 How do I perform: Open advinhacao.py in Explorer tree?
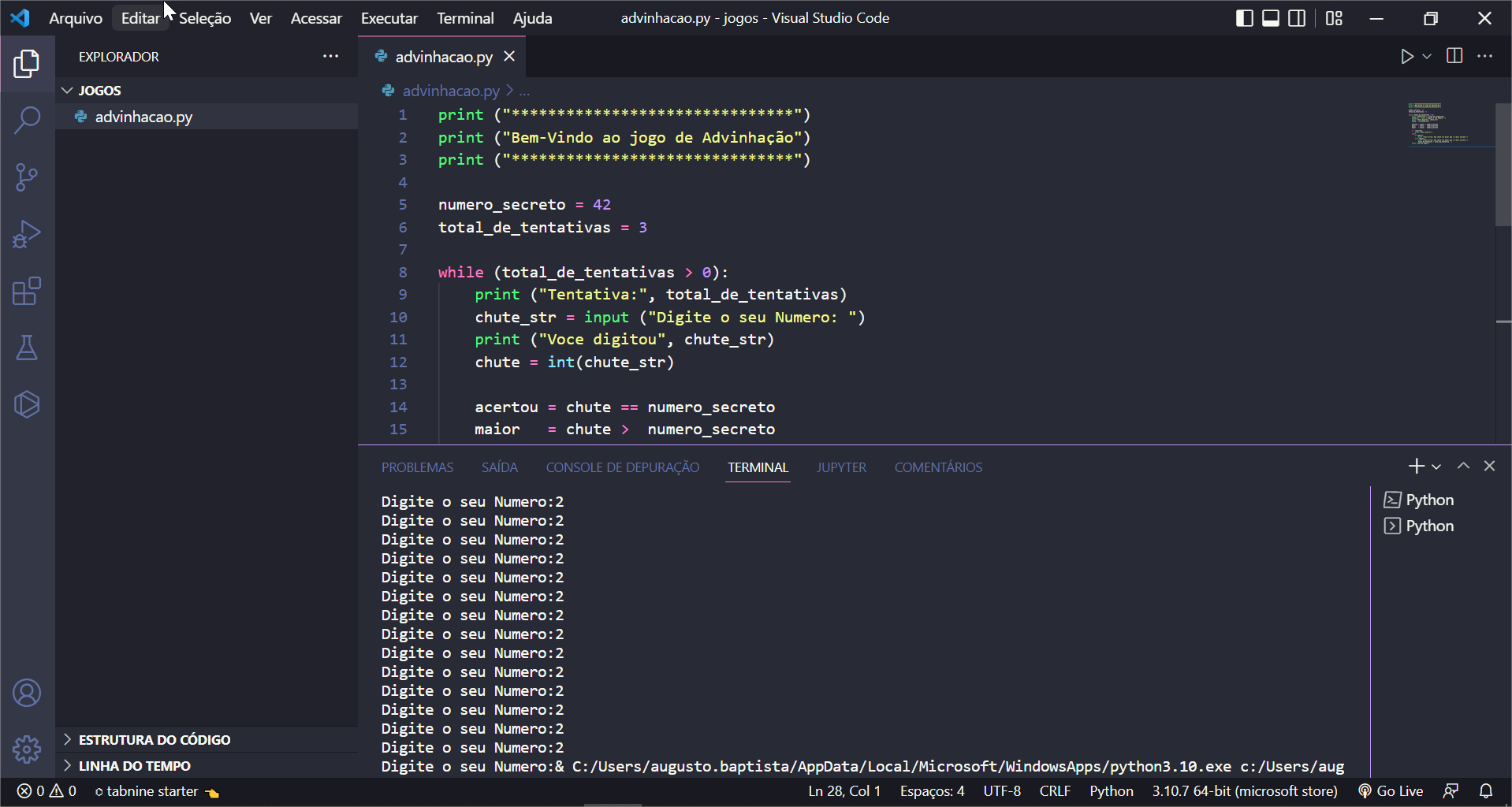[207, 117]
